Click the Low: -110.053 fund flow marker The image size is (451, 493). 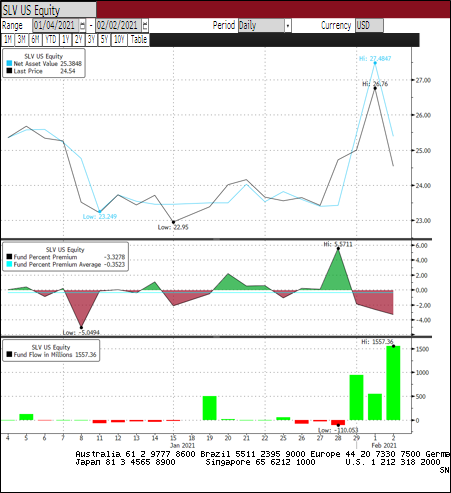(x=338, y=425)
